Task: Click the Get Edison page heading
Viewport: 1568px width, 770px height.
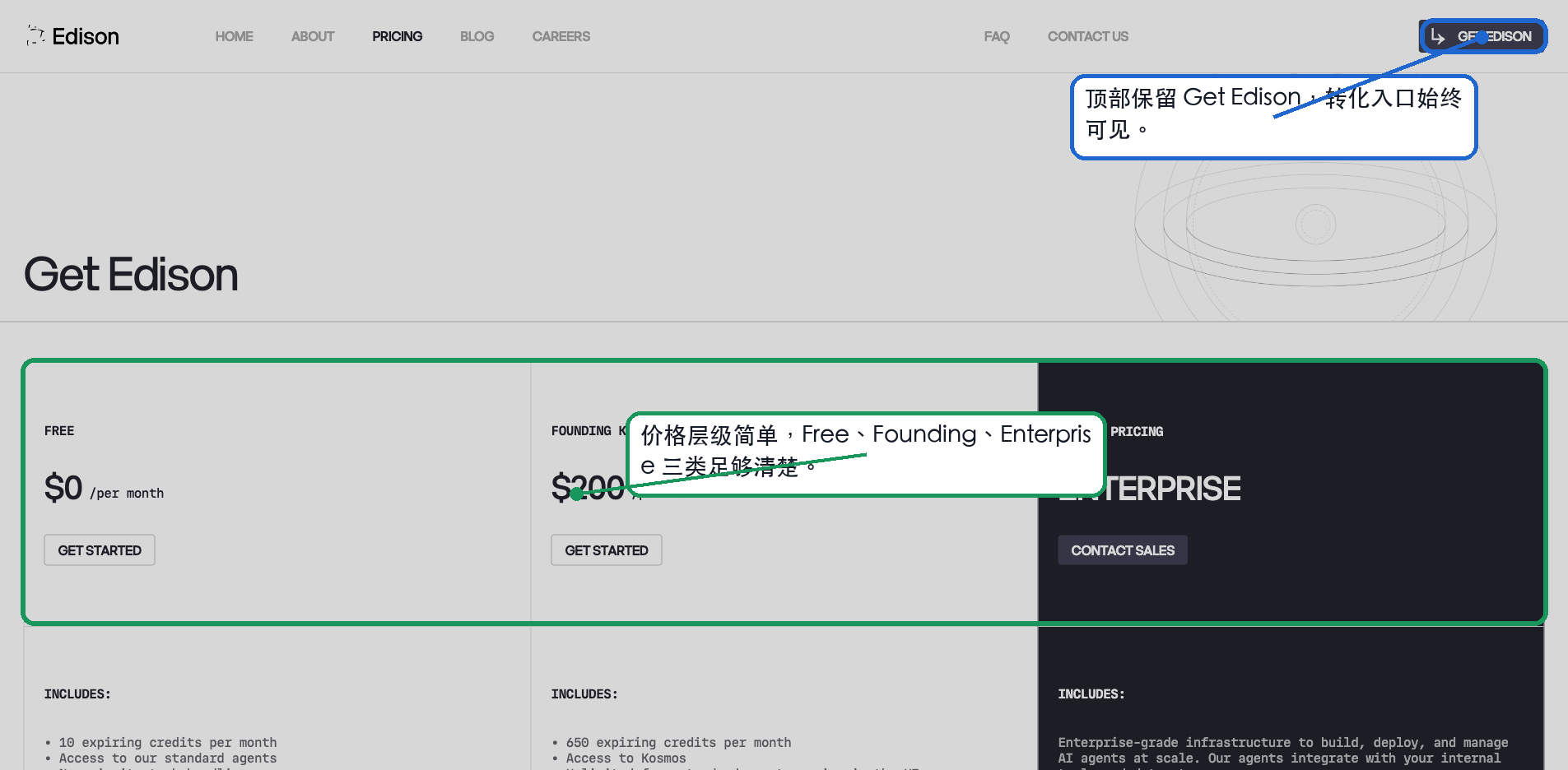Action: pyautogui.click(x=131, y=275)
